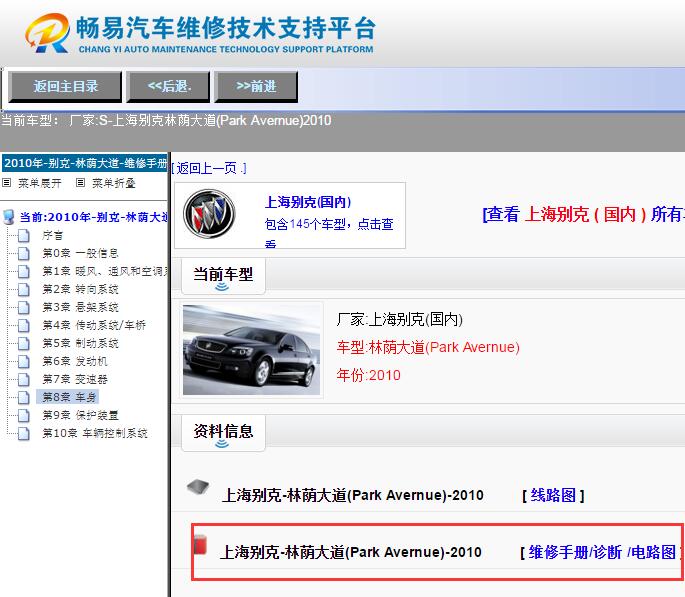Click page icon beside 第6章 发动机
Viewport: 685px width, 597px height.
click(24, 361)
